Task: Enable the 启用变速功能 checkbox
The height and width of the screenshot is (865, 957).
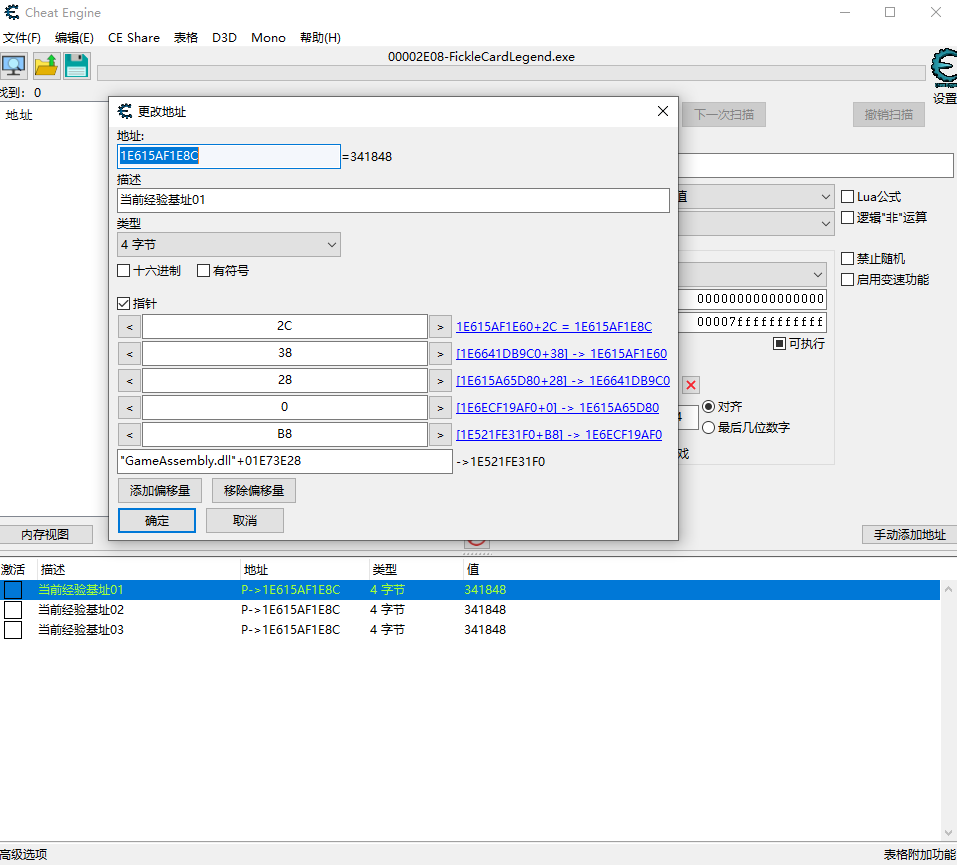Action: 848,280
